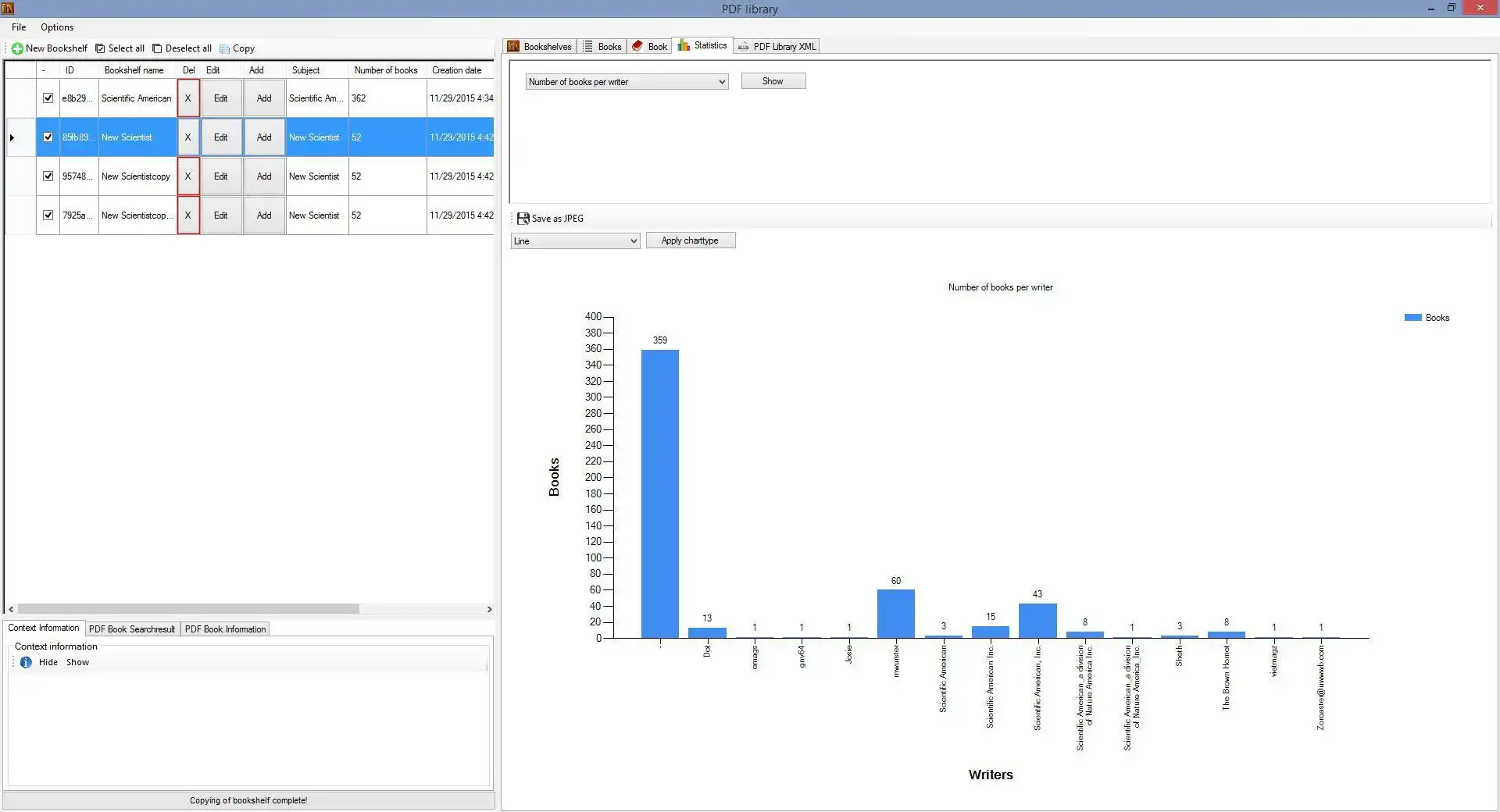Select the Context Information tab

(44, 628)
